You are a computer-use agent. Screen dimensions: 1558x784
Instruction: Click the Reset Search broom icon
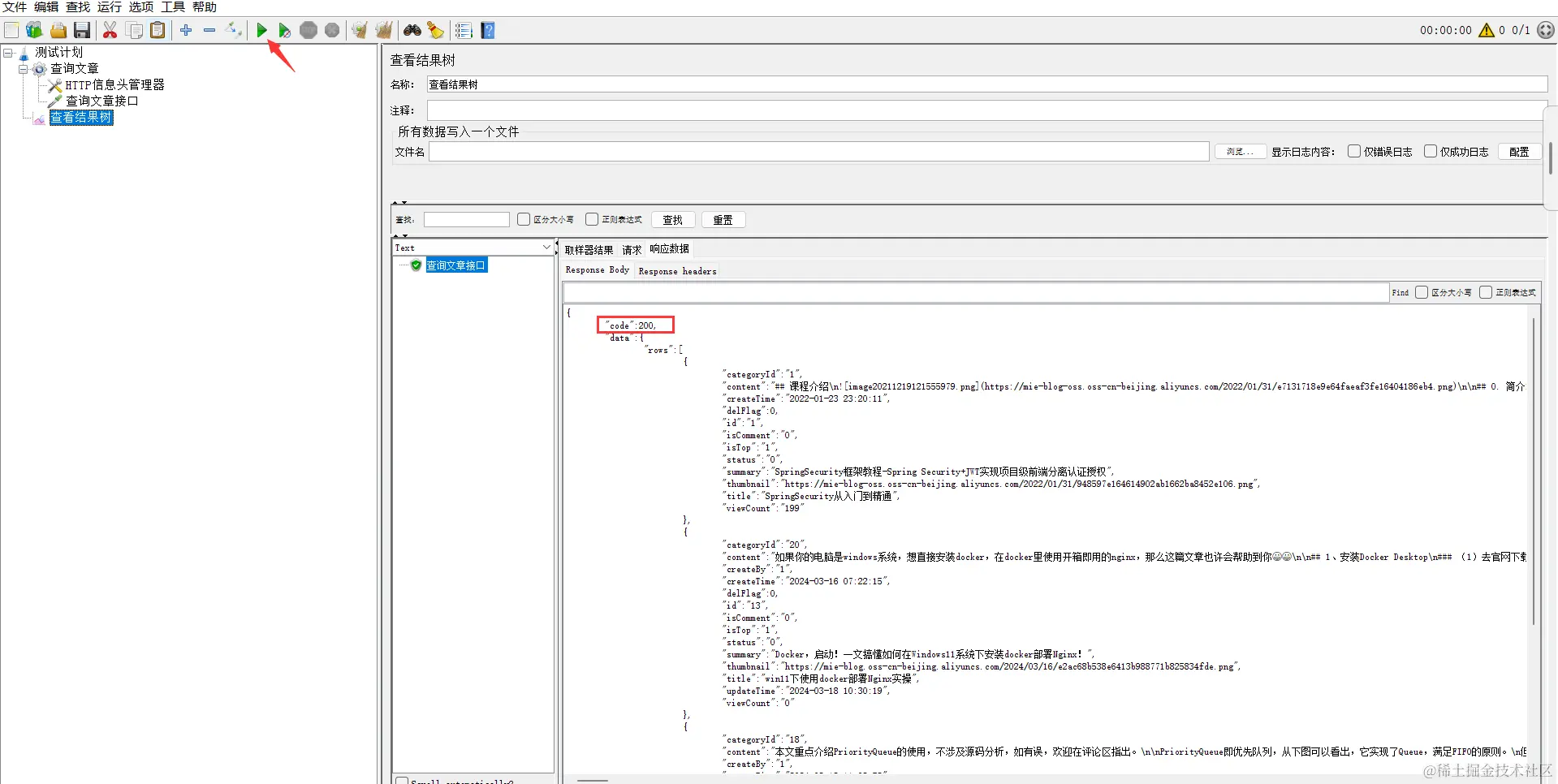tap(436, 31)
